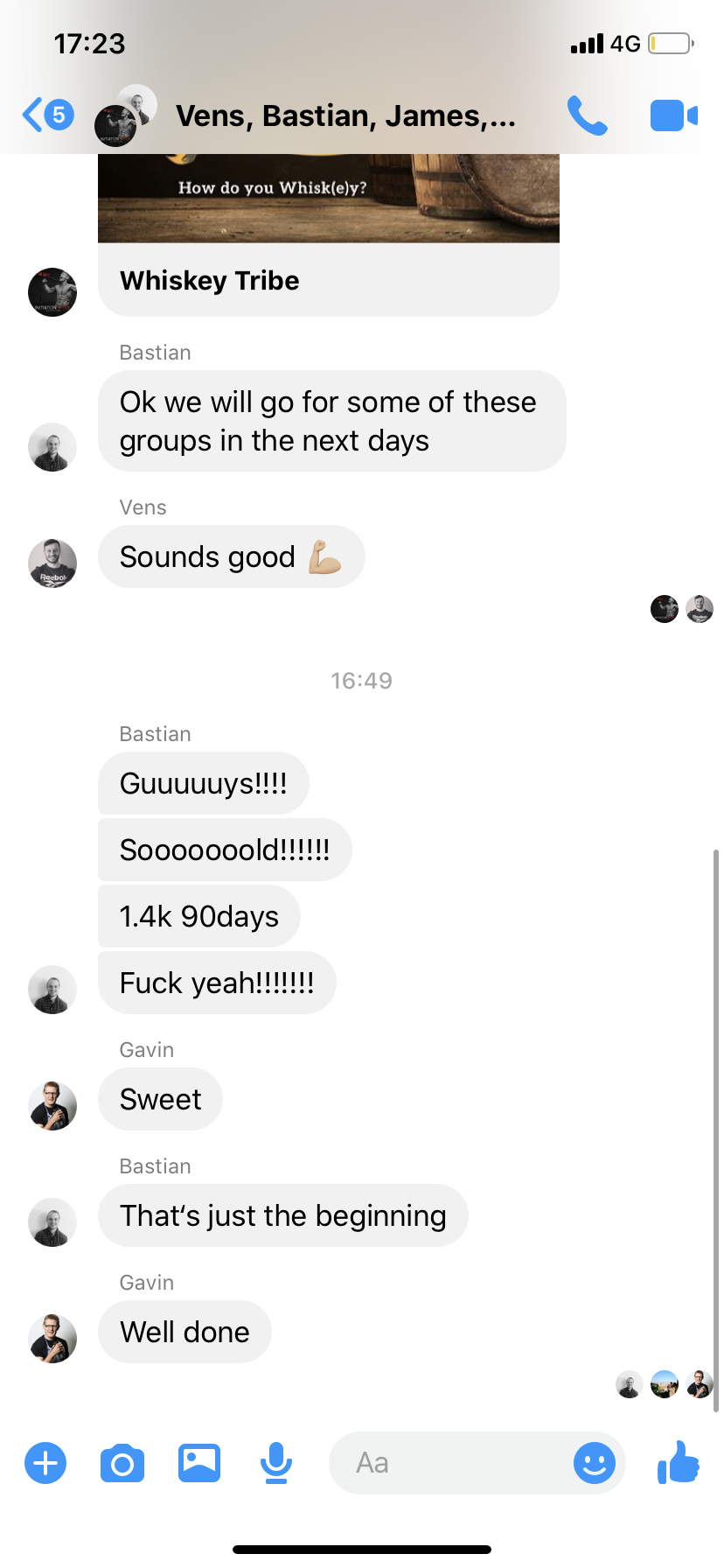724x1568 pixels.
Task: Open the camera from message bar
Action: click(x=122, y=1463)
